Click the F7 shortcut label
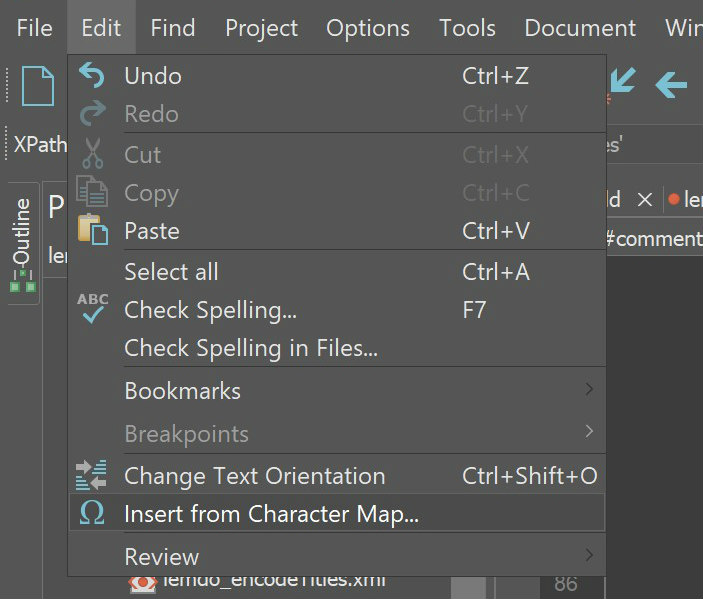This screenshot has width=703, height=599. pos(474,310)
